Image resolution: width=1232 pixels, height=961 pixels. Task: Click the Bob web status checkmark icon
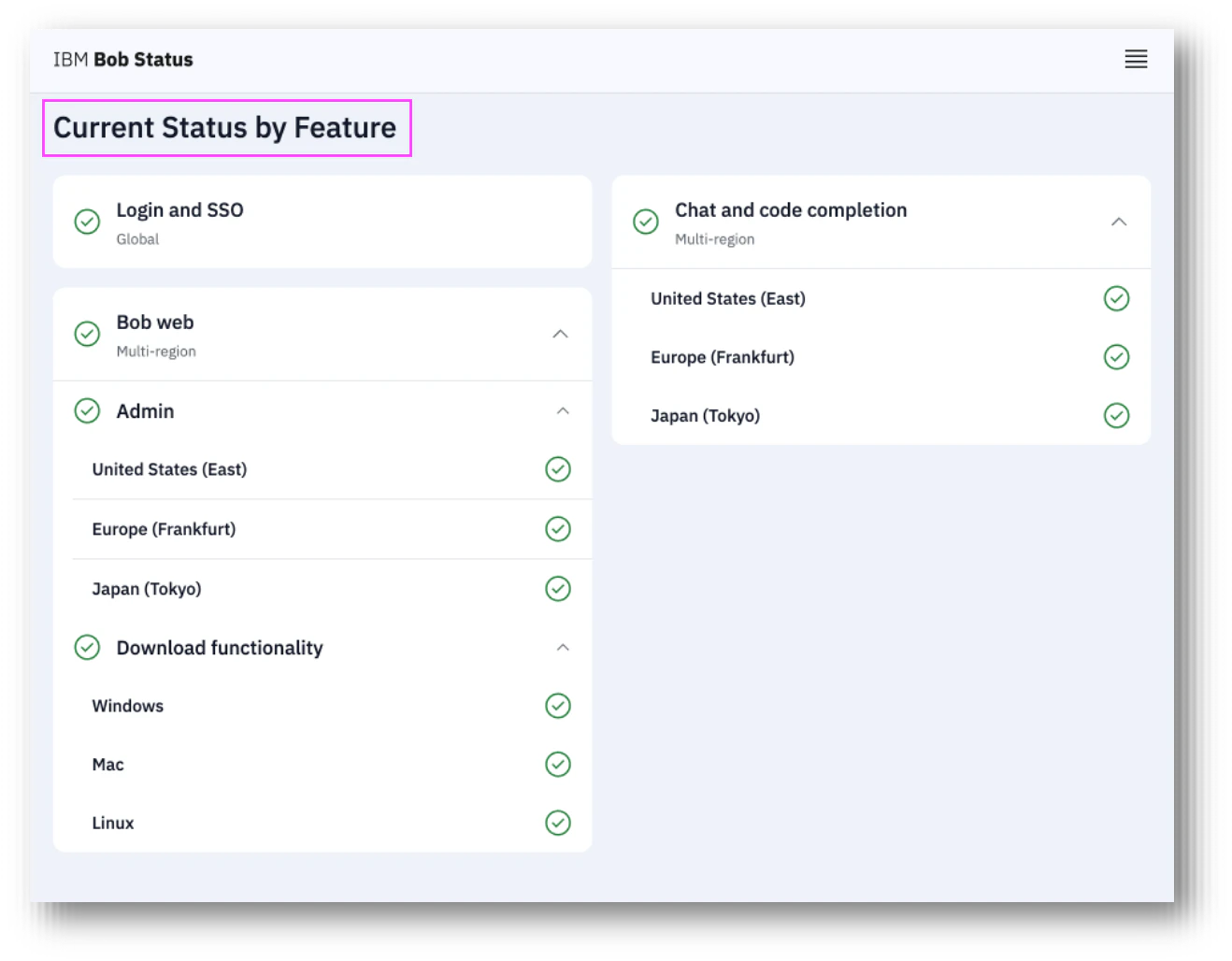(x=87, y=334)
